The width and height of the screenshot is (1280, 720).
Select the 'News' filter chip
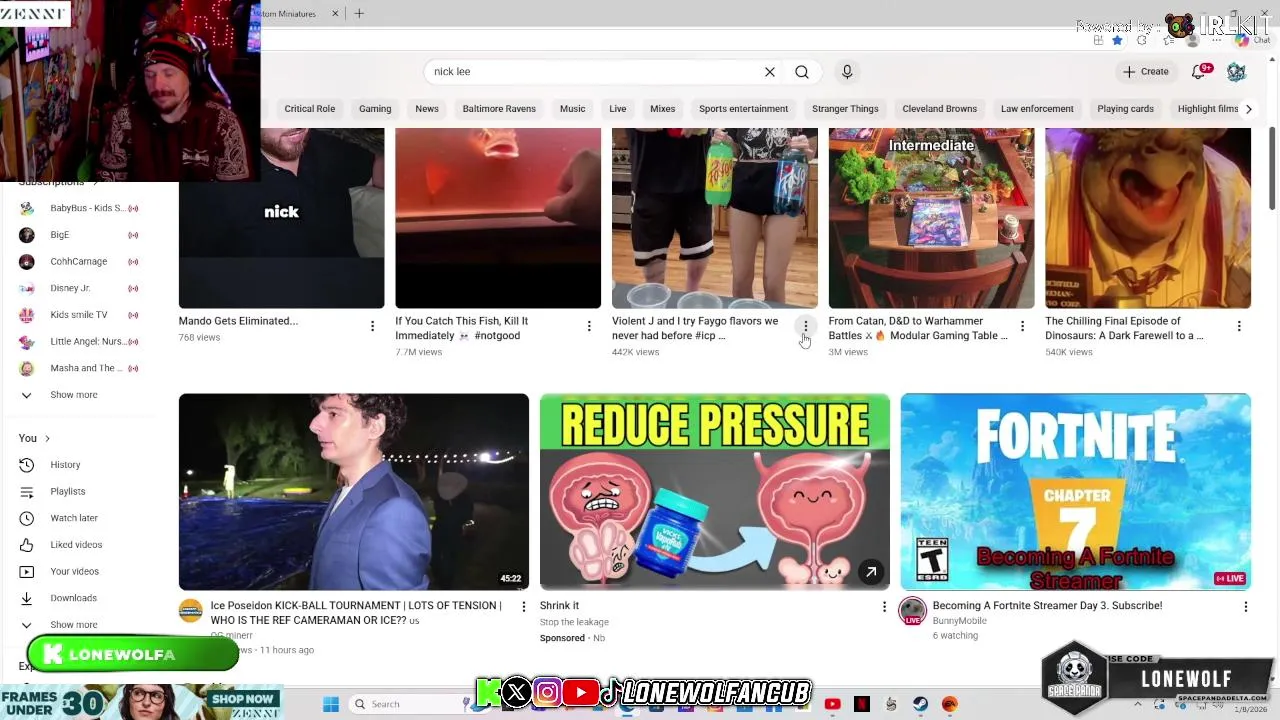pos(427,109)
